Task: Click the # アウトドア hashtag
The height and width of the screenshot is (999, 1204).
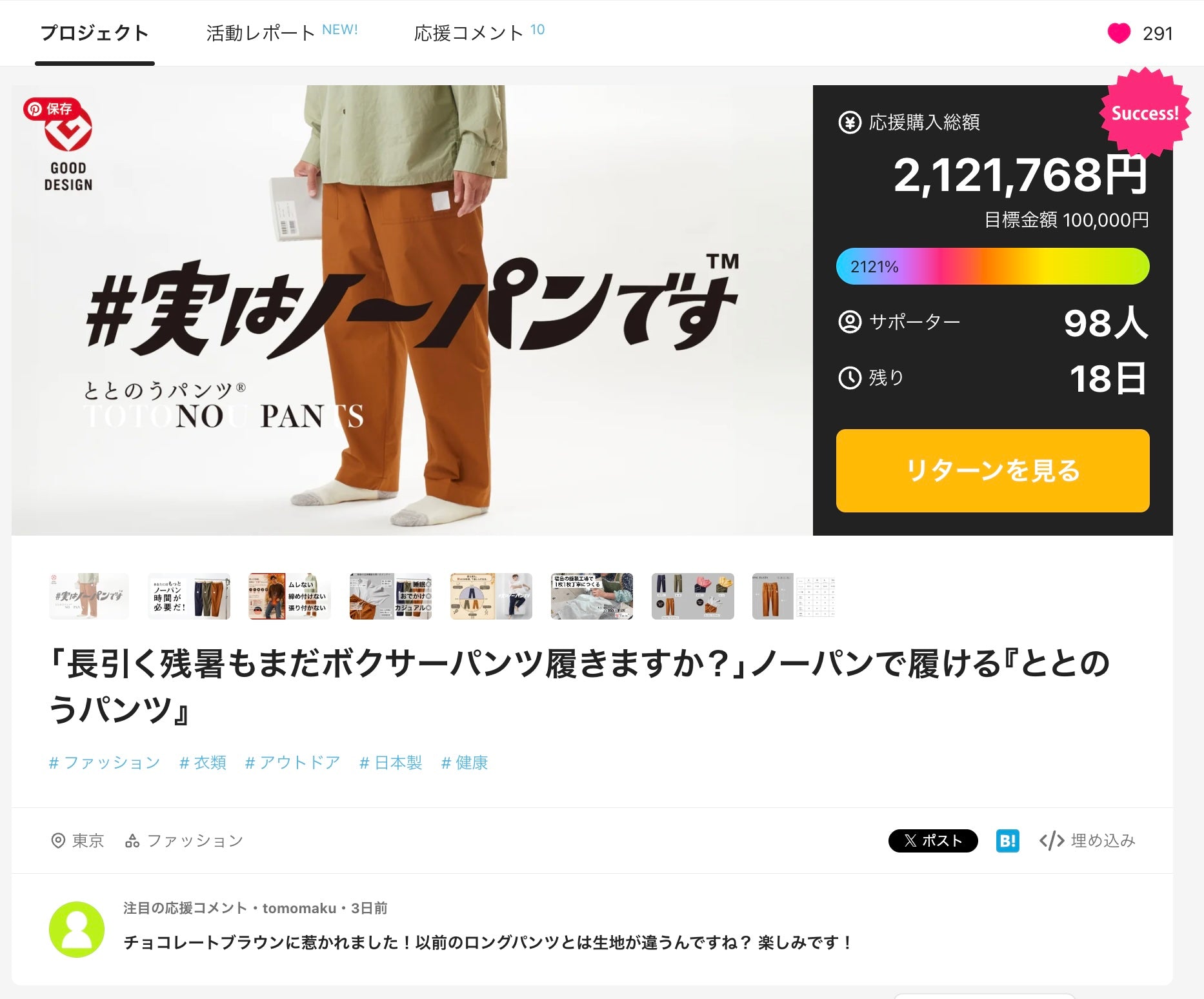Action: tap(293, 763)
